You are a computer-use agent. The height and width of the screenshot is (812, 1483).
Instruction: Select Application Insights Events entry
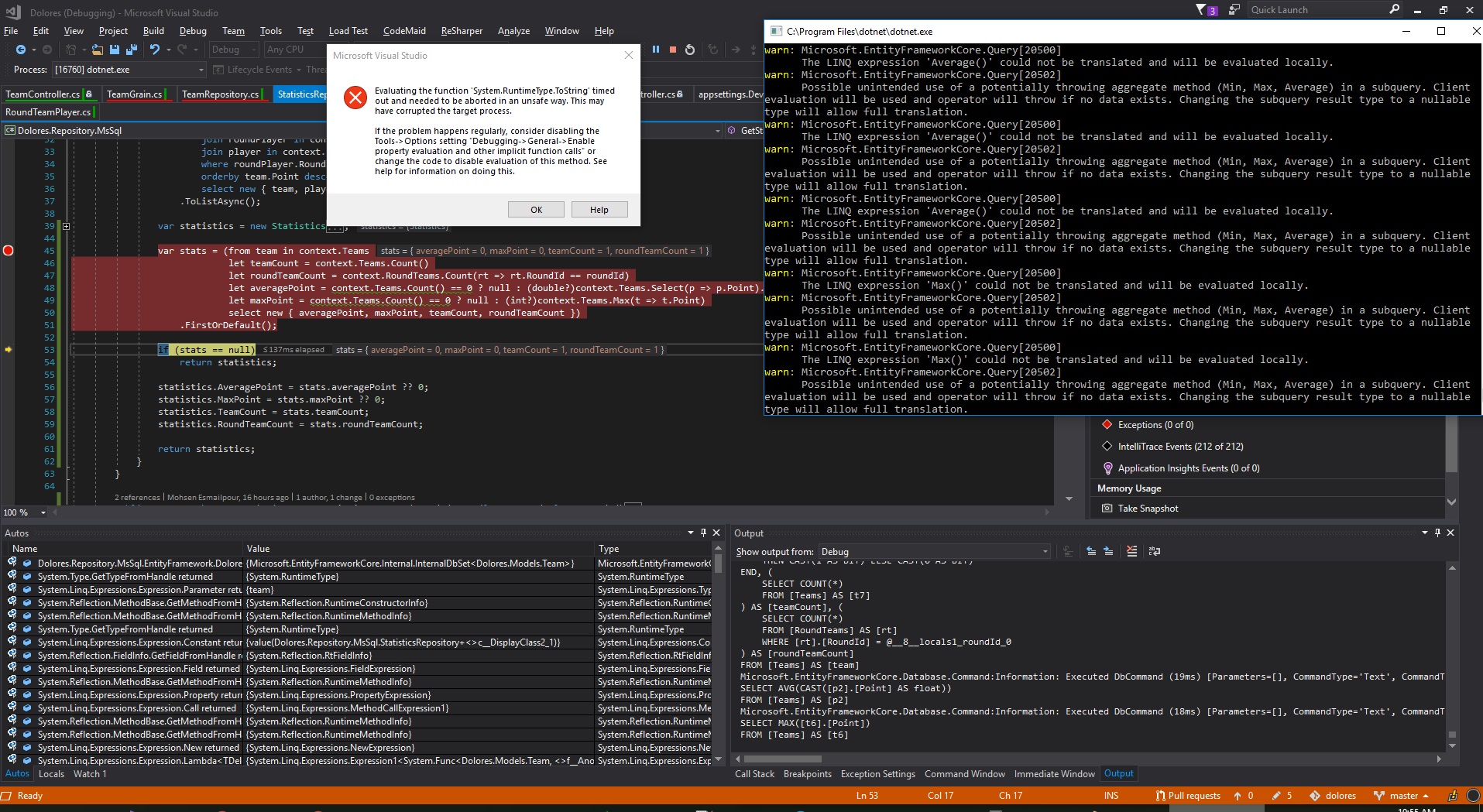[x=1180, y=468]
